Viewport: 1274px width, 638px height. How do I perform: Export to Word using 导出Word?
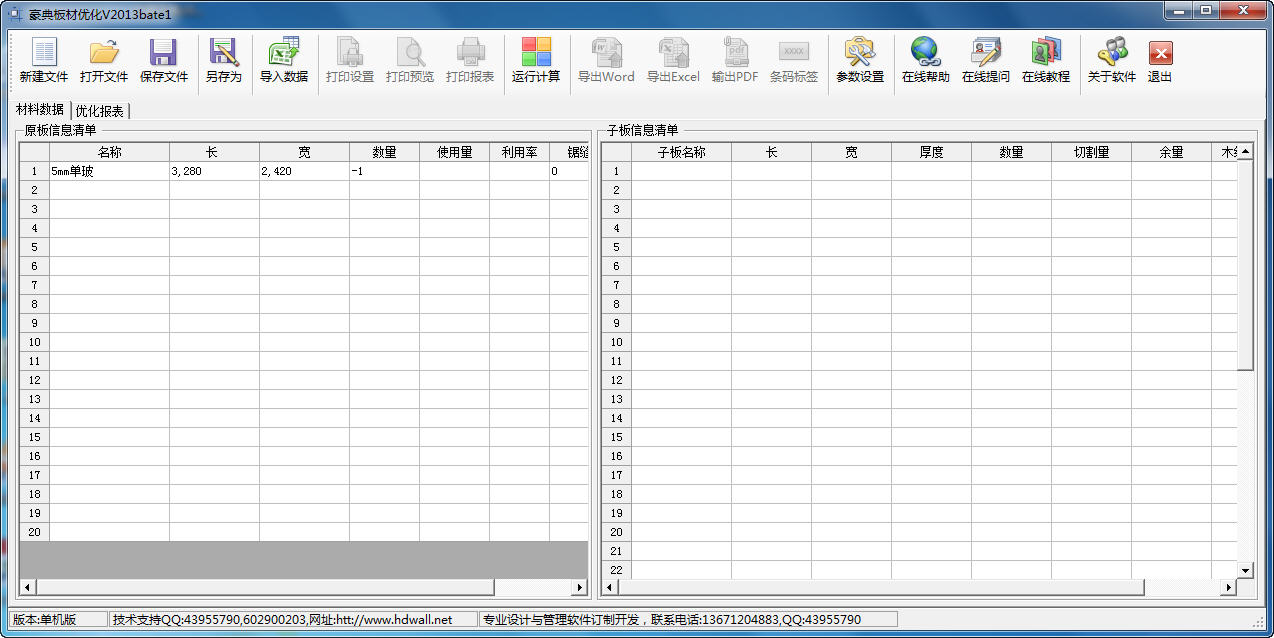[x=606, y=61]
